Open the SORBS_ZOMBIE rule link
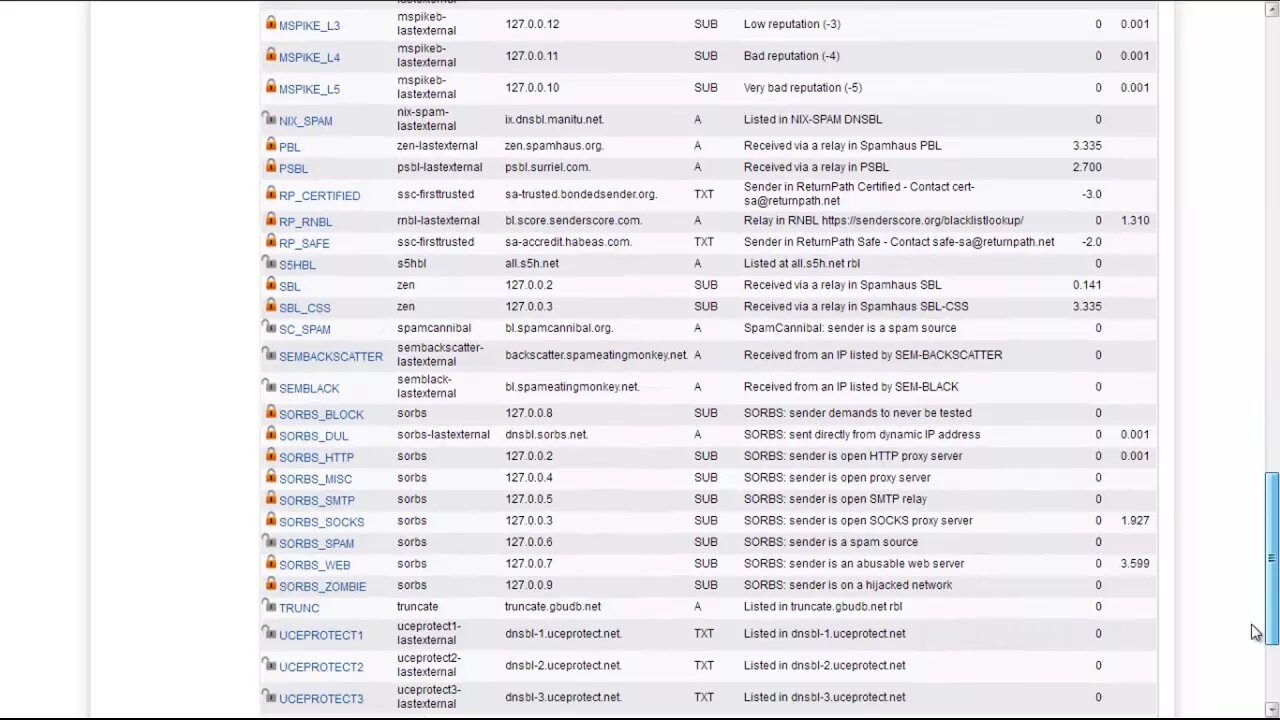Screen dimensions: 1280x720 click(x=322, y=587)
